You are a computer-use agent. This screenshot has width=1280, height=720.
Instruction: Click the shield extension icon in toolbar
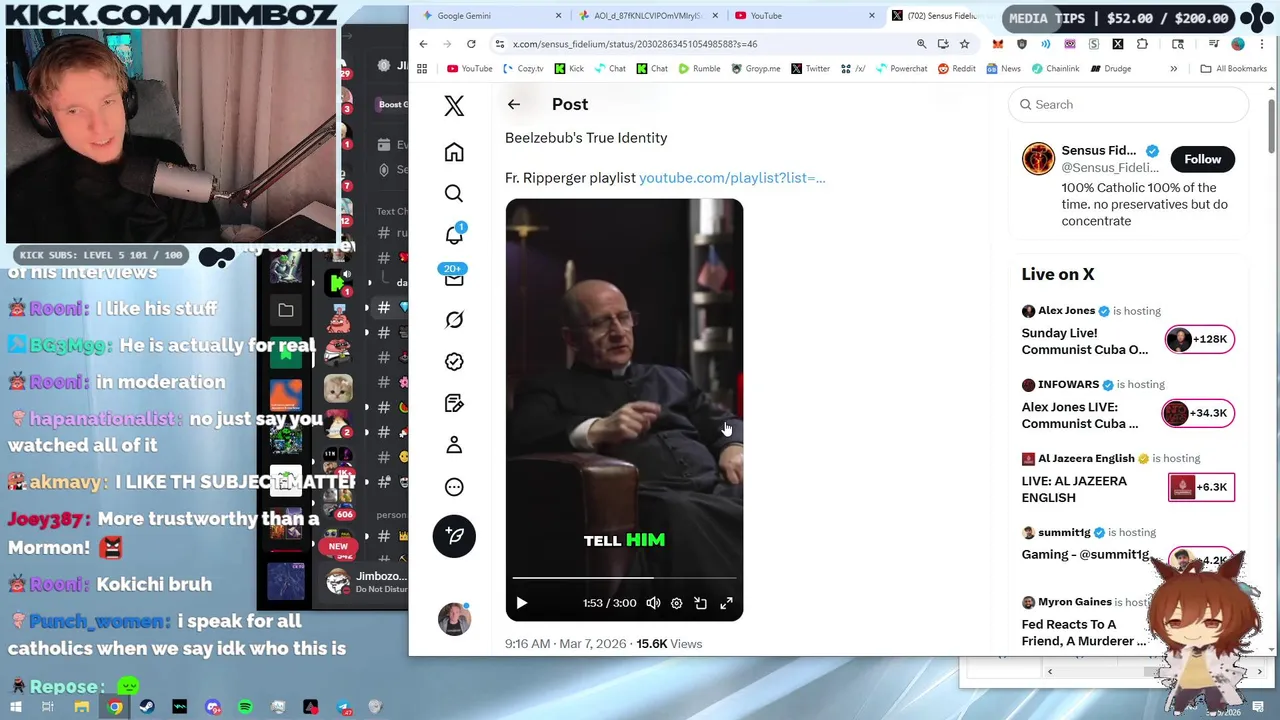(1022, 44)
